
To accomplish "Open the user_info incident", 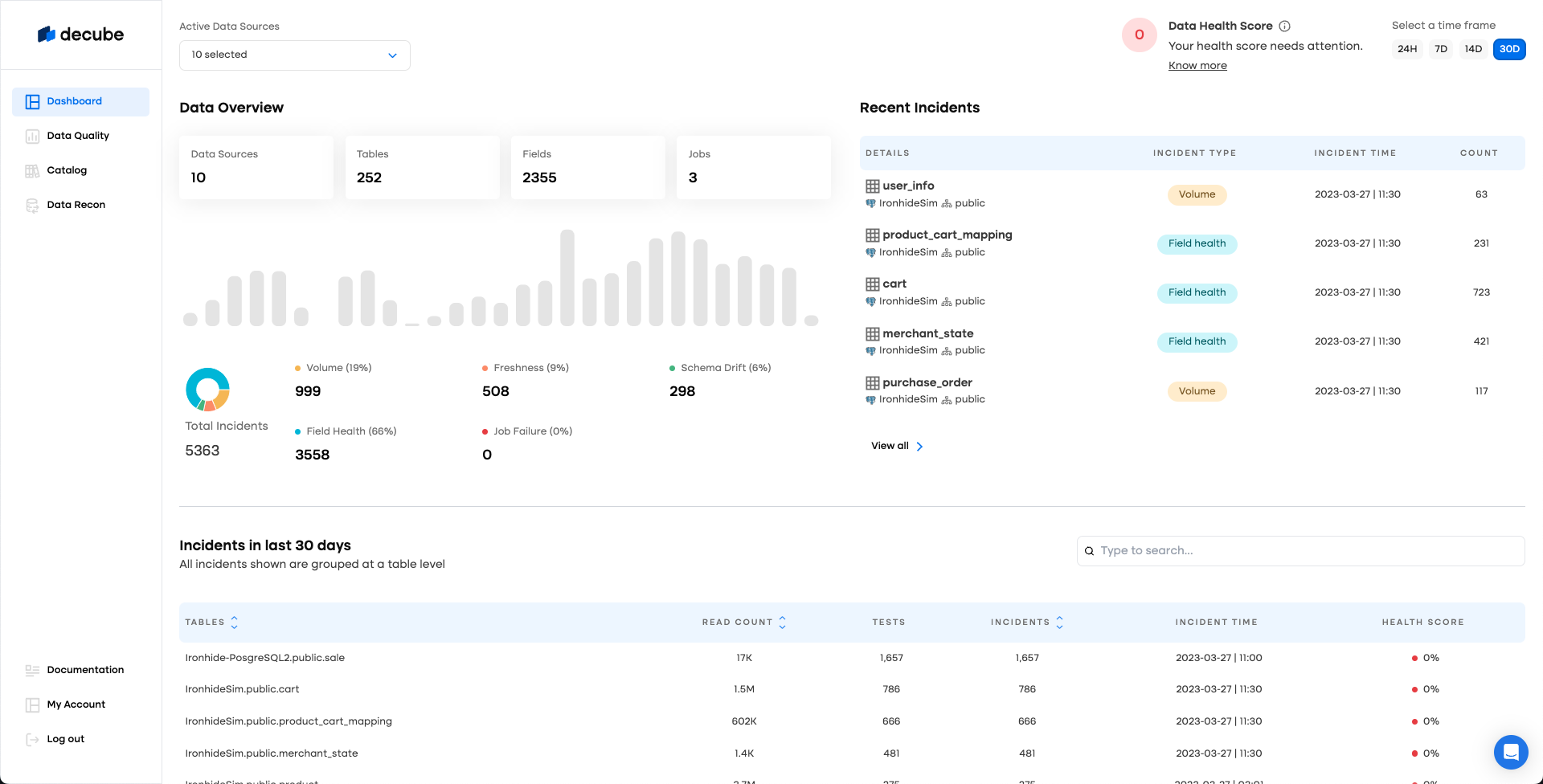I will click(x=908, y=186).
